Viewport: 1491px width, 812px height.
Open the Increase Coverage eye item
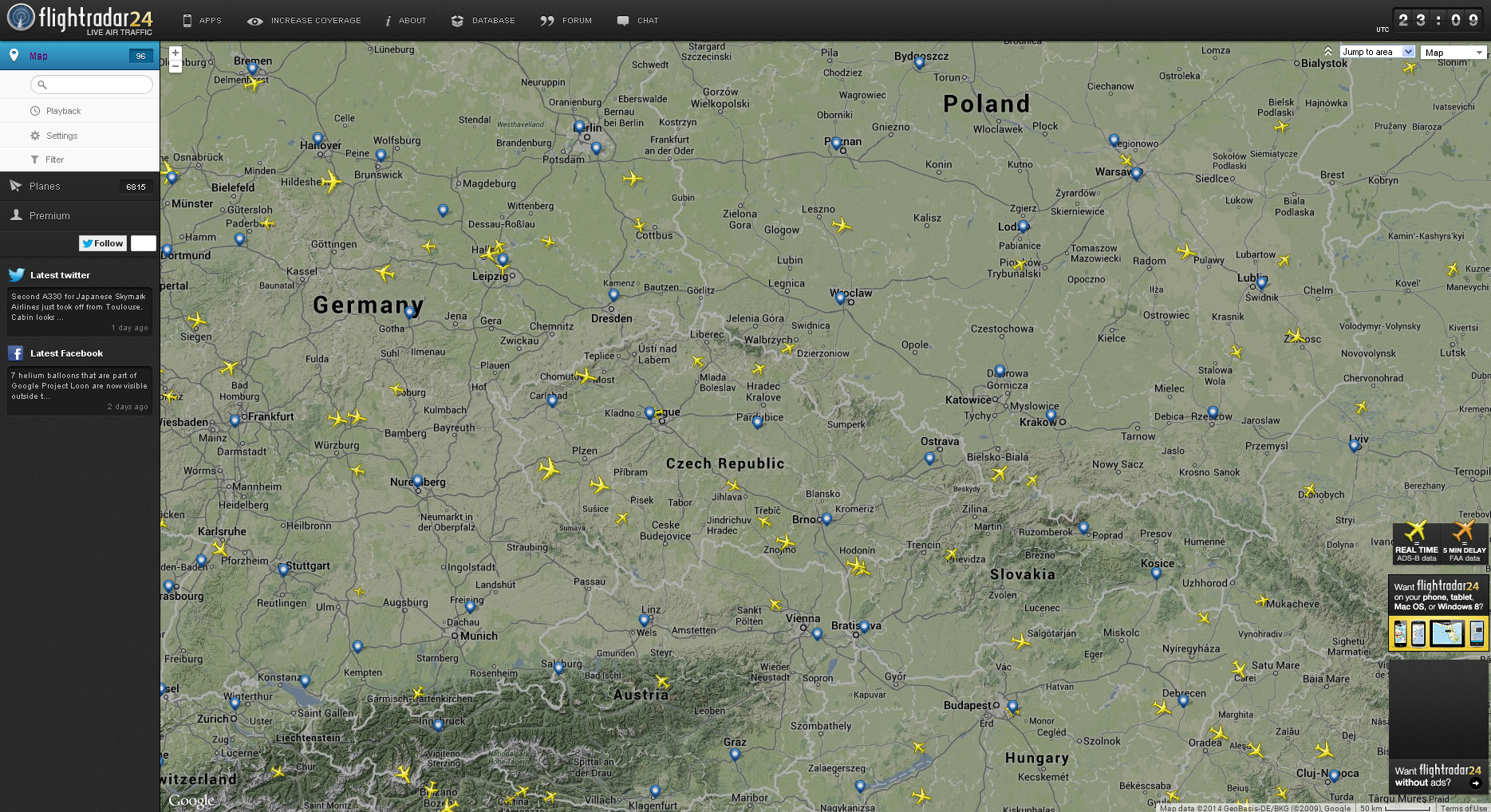click(304, 21)
